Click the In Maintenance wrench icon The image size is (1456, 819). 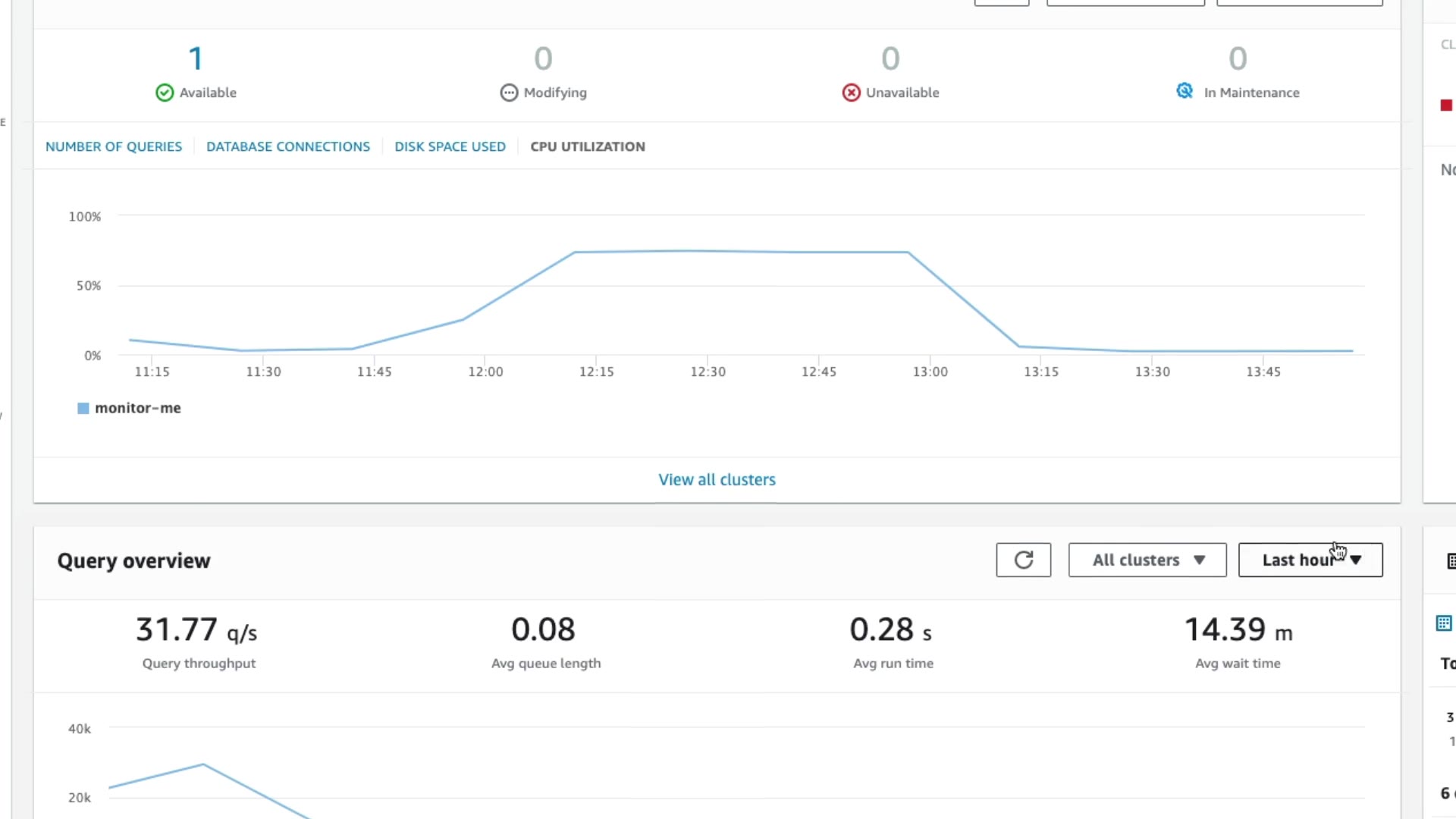1185,91
